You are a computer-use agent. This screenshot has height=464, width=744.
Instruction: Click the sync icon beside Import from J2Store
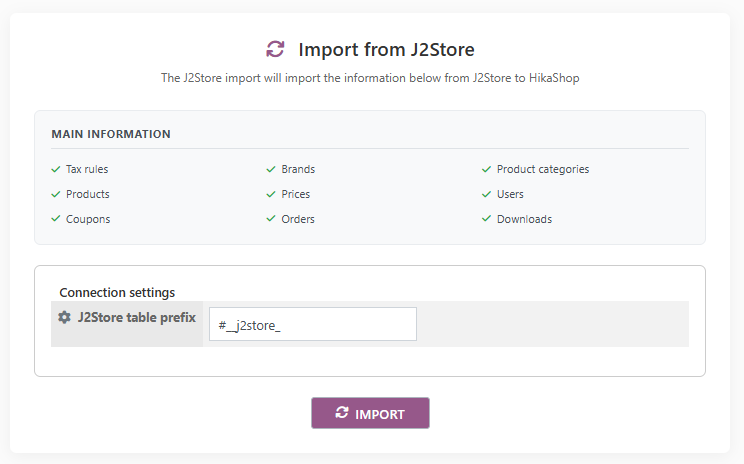pyautogui.click(x=275, y=49)
